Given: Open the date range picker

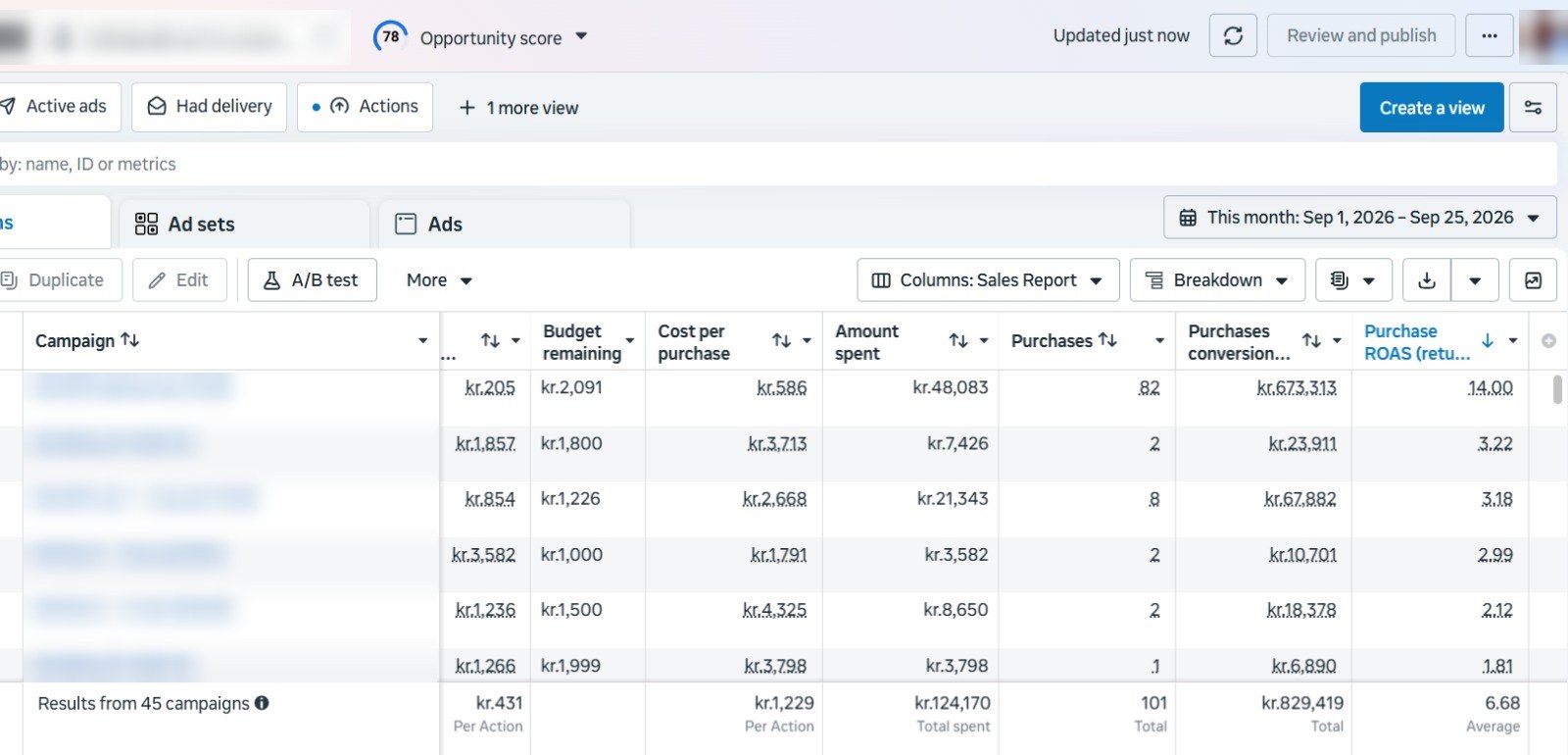Looking at the screenshot, I should pos(1360,218).
